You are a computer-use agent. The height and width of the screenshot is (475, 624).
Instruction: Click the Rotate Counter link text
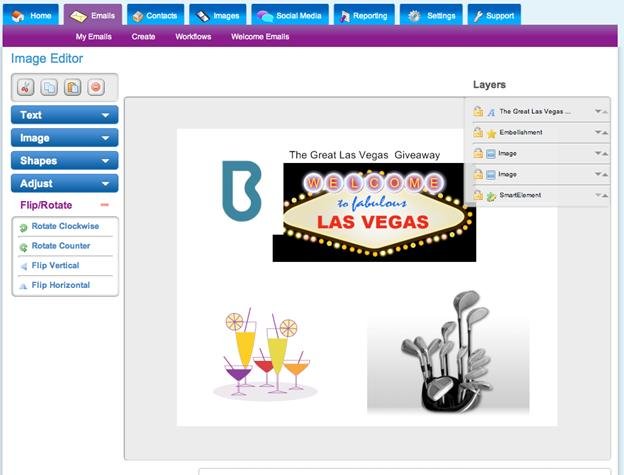click(61, 246)
